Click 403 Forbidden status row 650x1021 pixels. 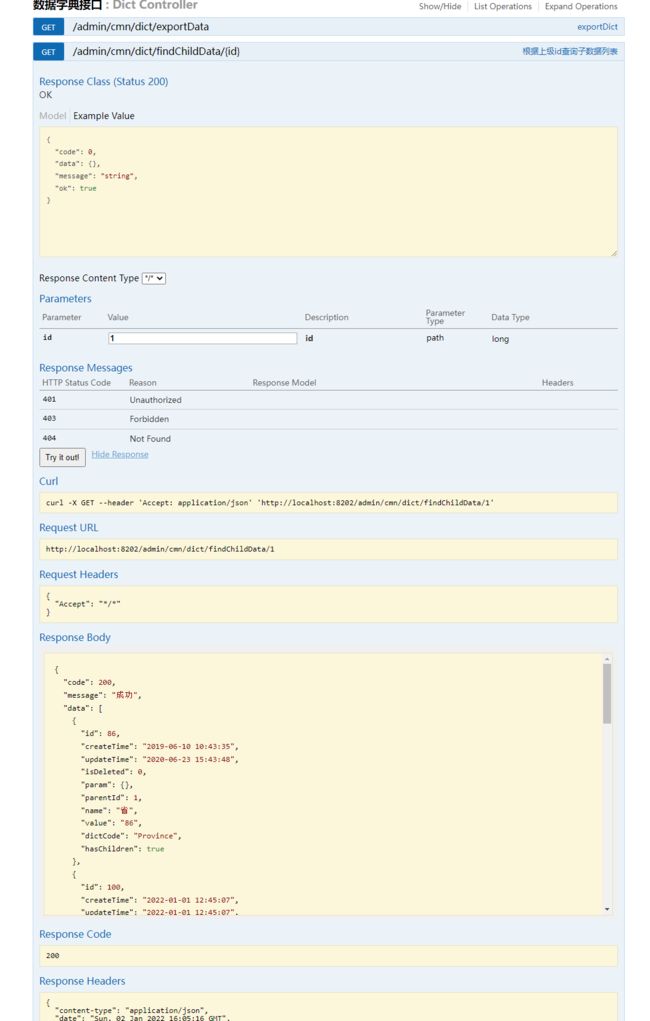[x=328, y=419]
